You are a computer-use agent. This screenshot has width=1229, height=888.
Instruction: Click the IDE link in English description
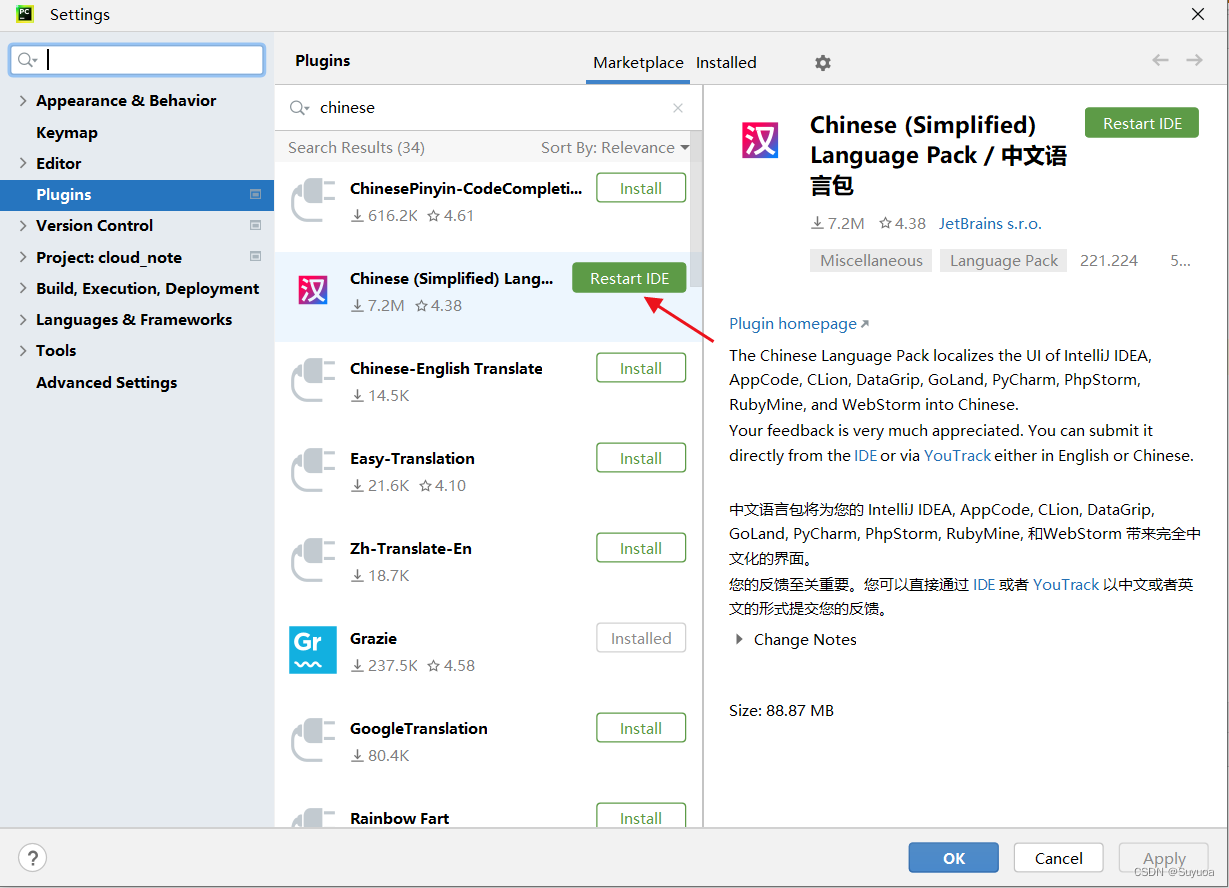tap(865, 455)
